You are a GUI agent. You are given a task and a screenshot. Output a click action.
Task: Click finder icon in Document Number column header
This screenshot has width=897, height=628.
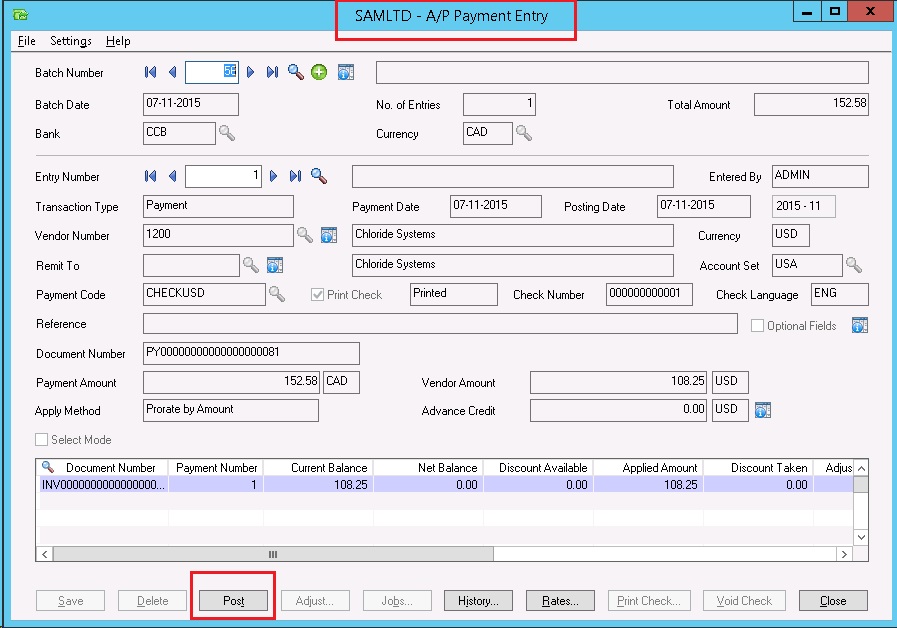[x=48, y=467]
